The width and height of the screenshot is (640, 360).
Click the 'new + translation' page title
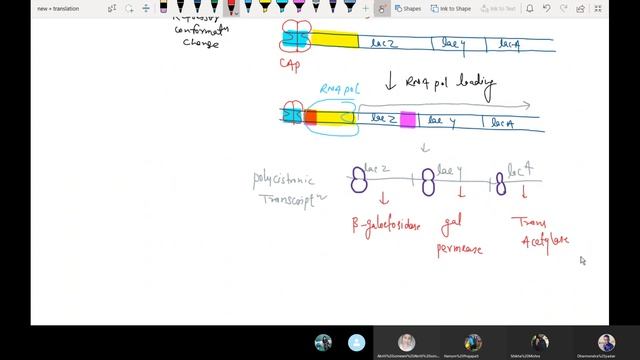58,9
